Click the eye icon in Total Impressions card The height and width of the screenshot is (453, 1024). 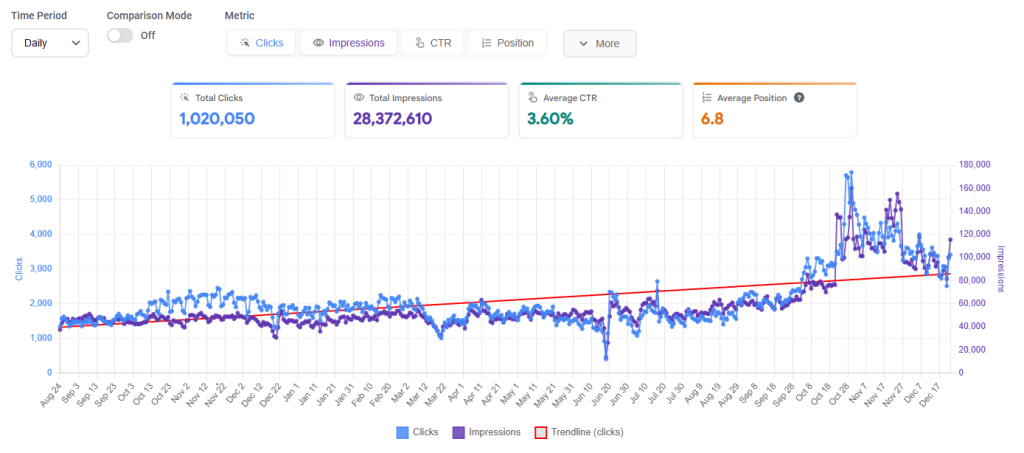359,98
